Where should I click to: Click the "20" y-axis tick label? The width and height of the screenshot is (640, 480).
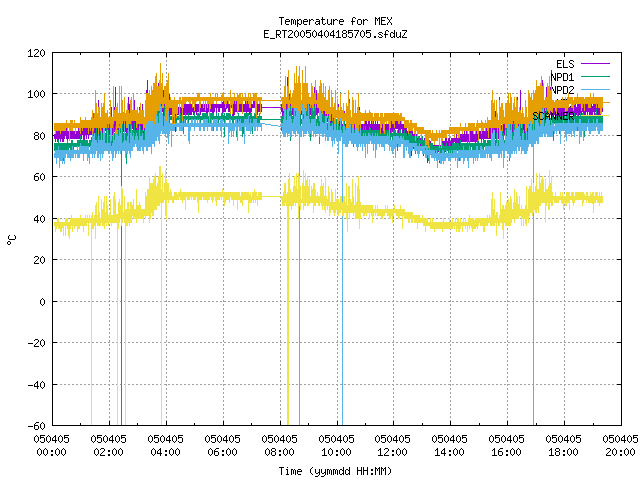pos(39,260)
